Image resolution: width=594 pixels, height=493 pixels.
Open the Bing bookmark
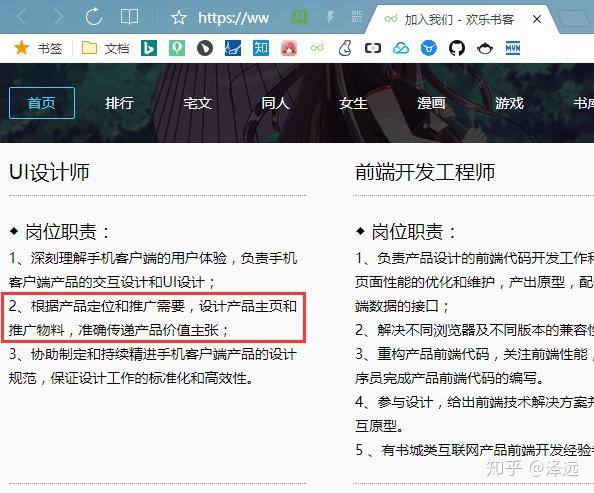click(x=148, y=48)
